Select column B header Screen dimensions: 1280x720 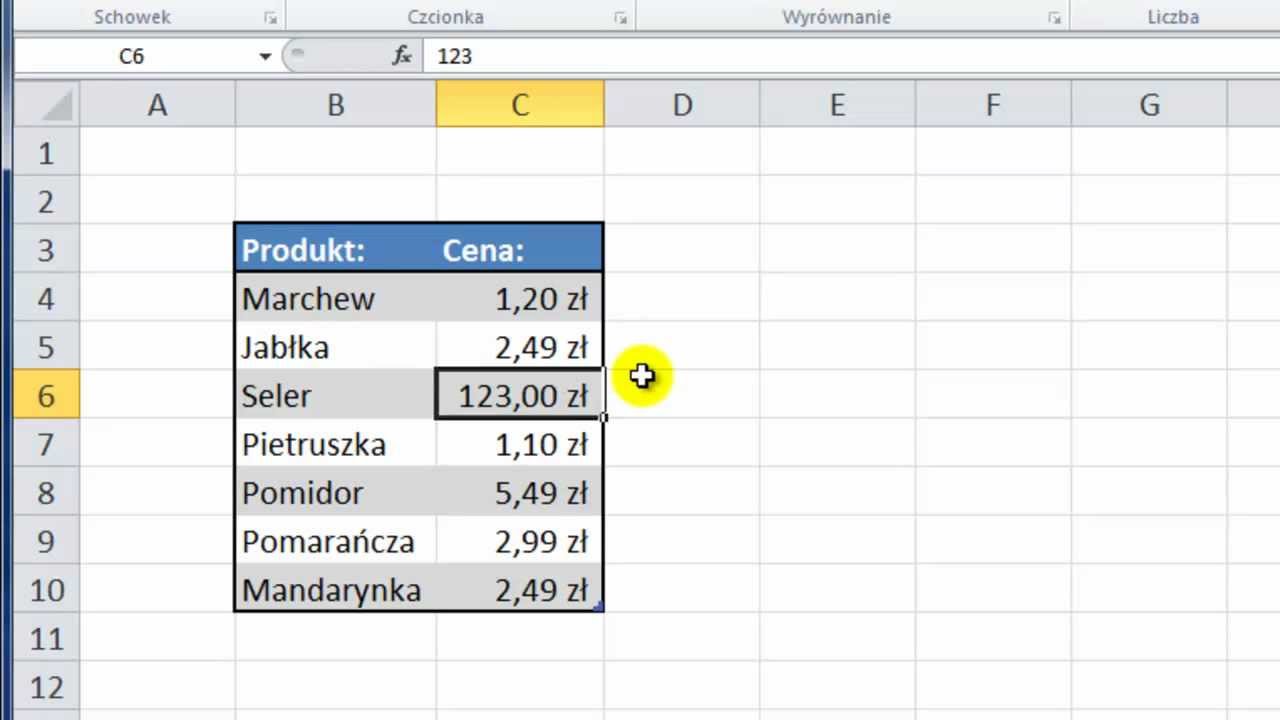coord(335,104)
